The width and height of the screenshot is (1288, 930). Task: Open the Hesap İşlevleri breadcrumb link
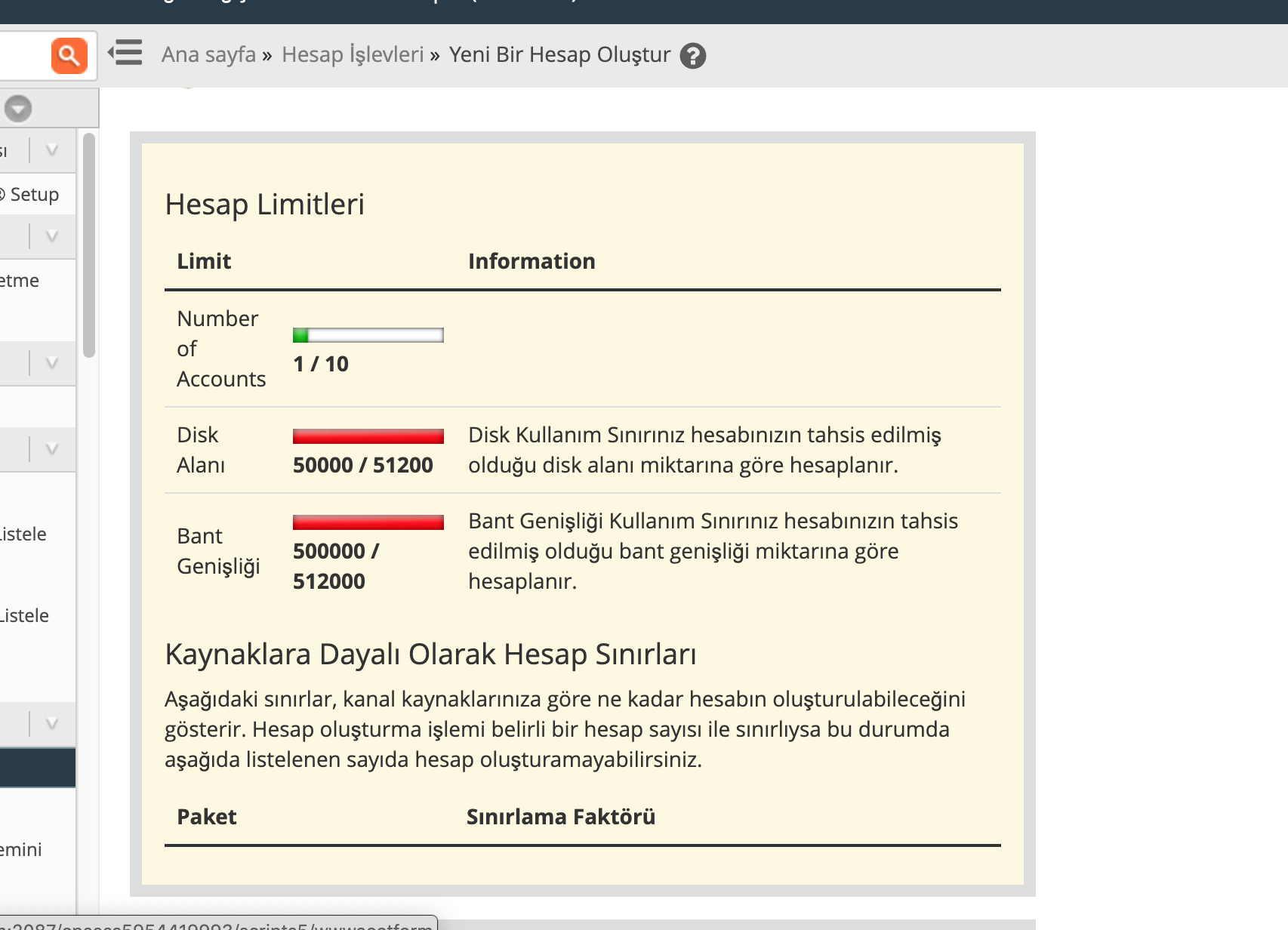pos(353,55)
